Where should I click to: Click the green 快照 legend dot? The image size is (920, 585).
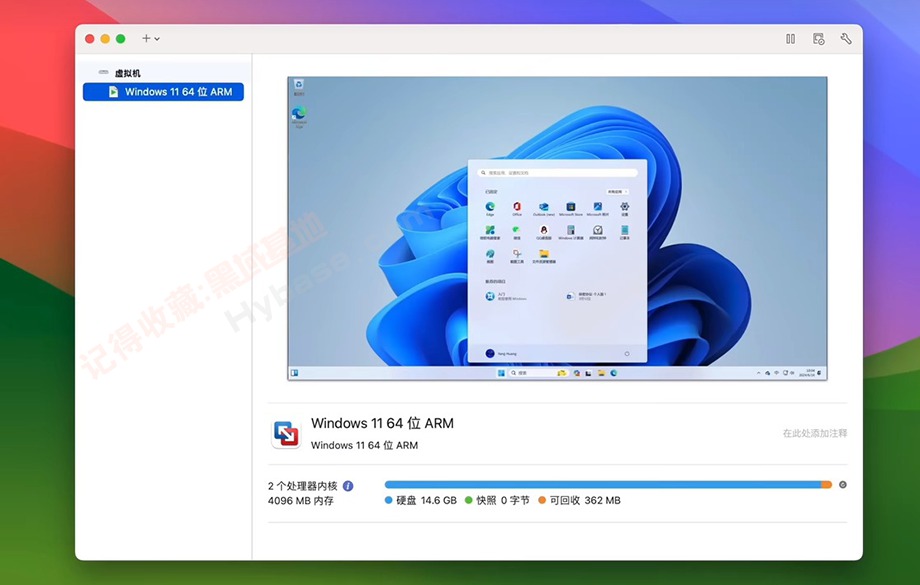(468, 500)
